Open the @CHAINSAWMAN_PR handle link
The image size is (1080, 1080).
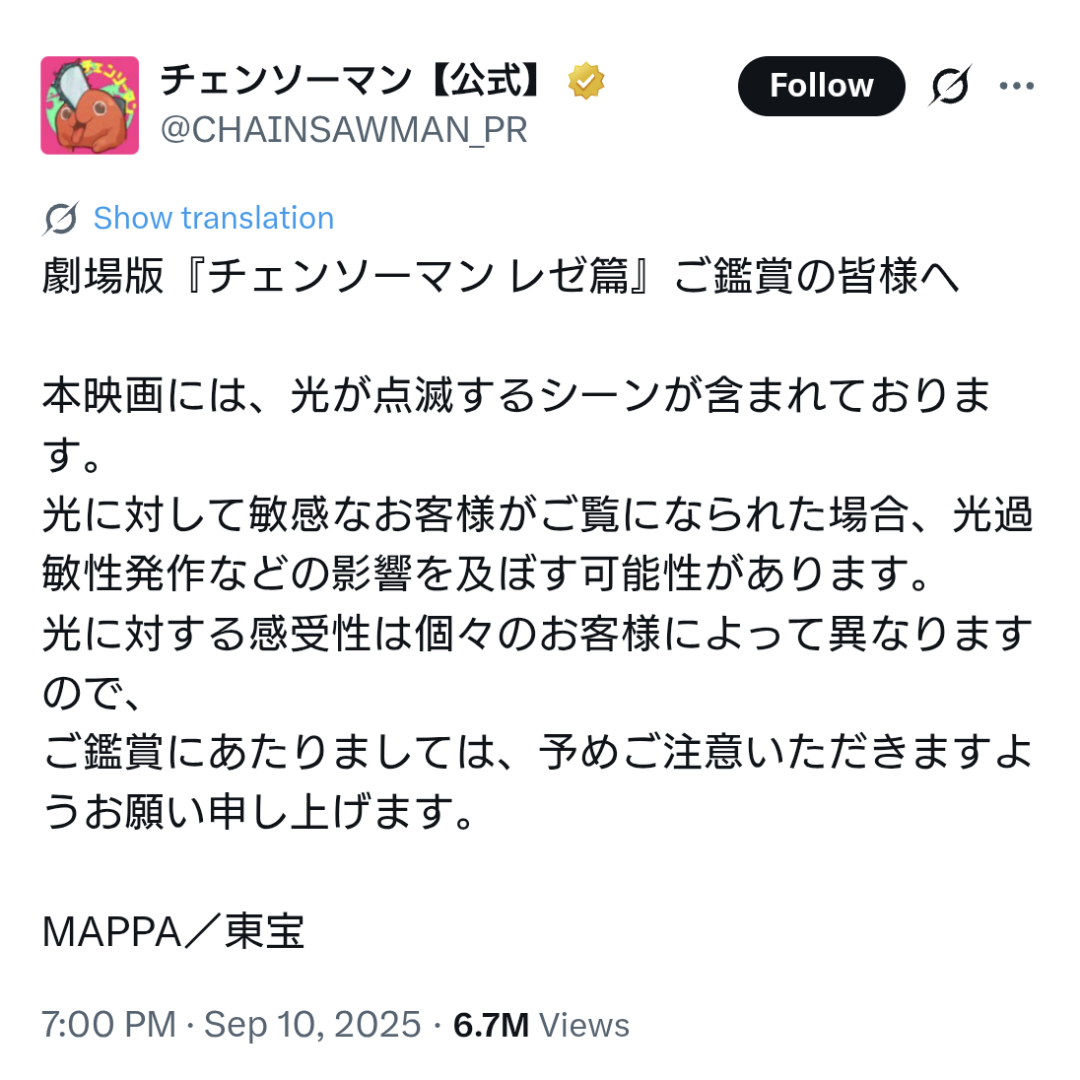pyautogui.click(x=343, y=130)
